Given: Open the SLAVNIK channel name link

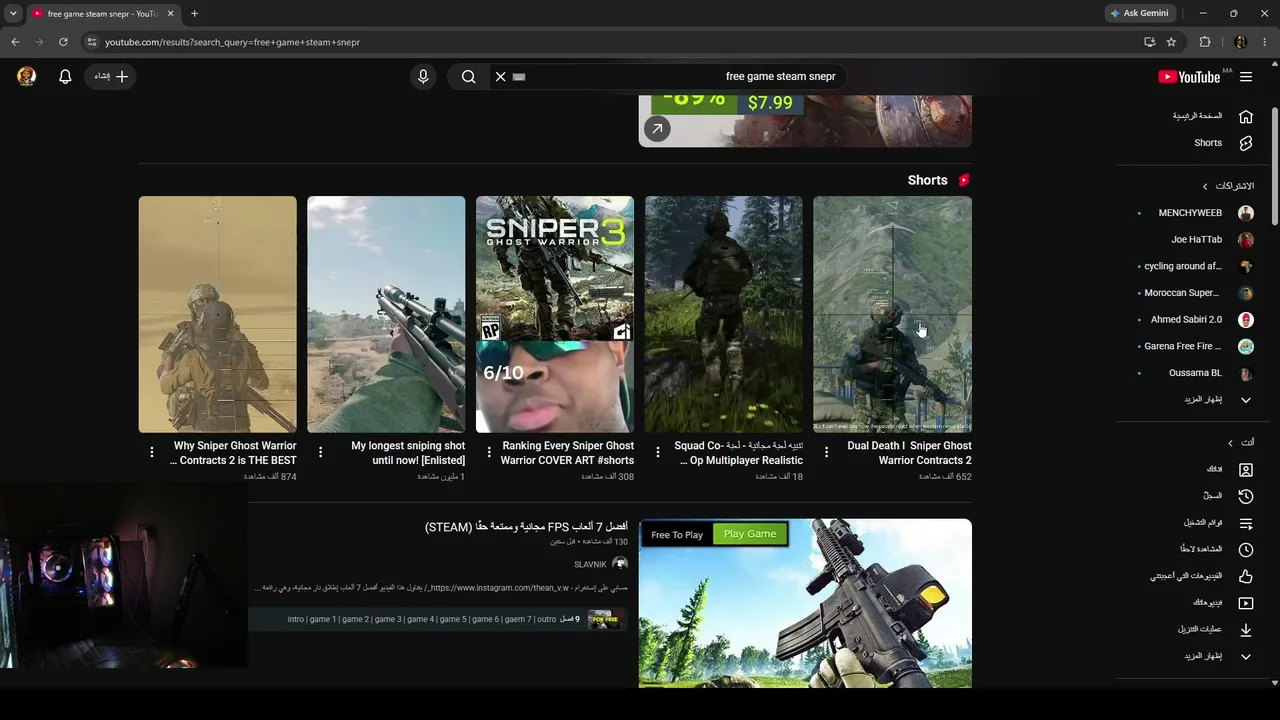Looking at the screenshot, I should click(x=590, y=565).
